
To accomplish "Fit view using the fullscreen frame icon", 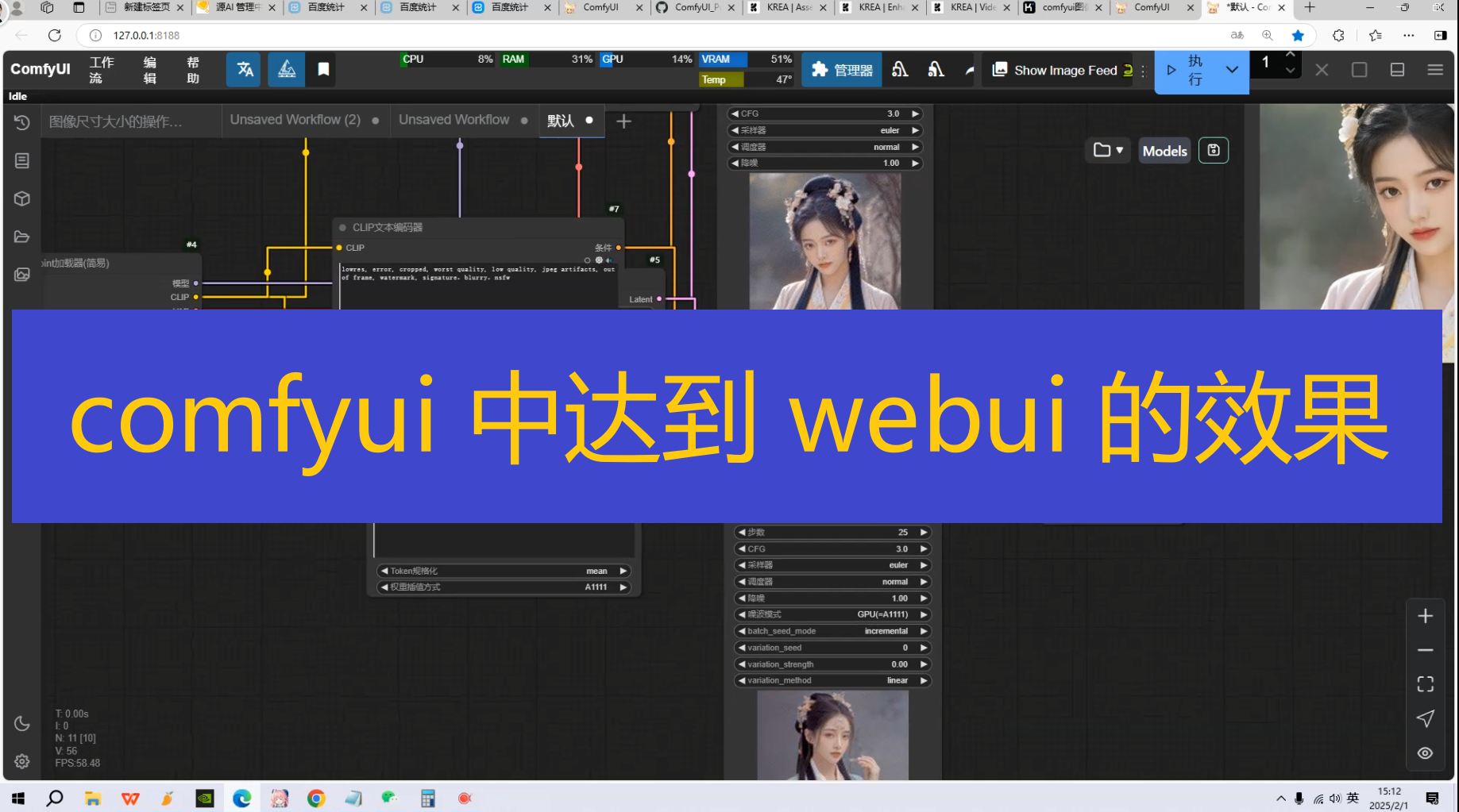I will [x=1425, y=684].
